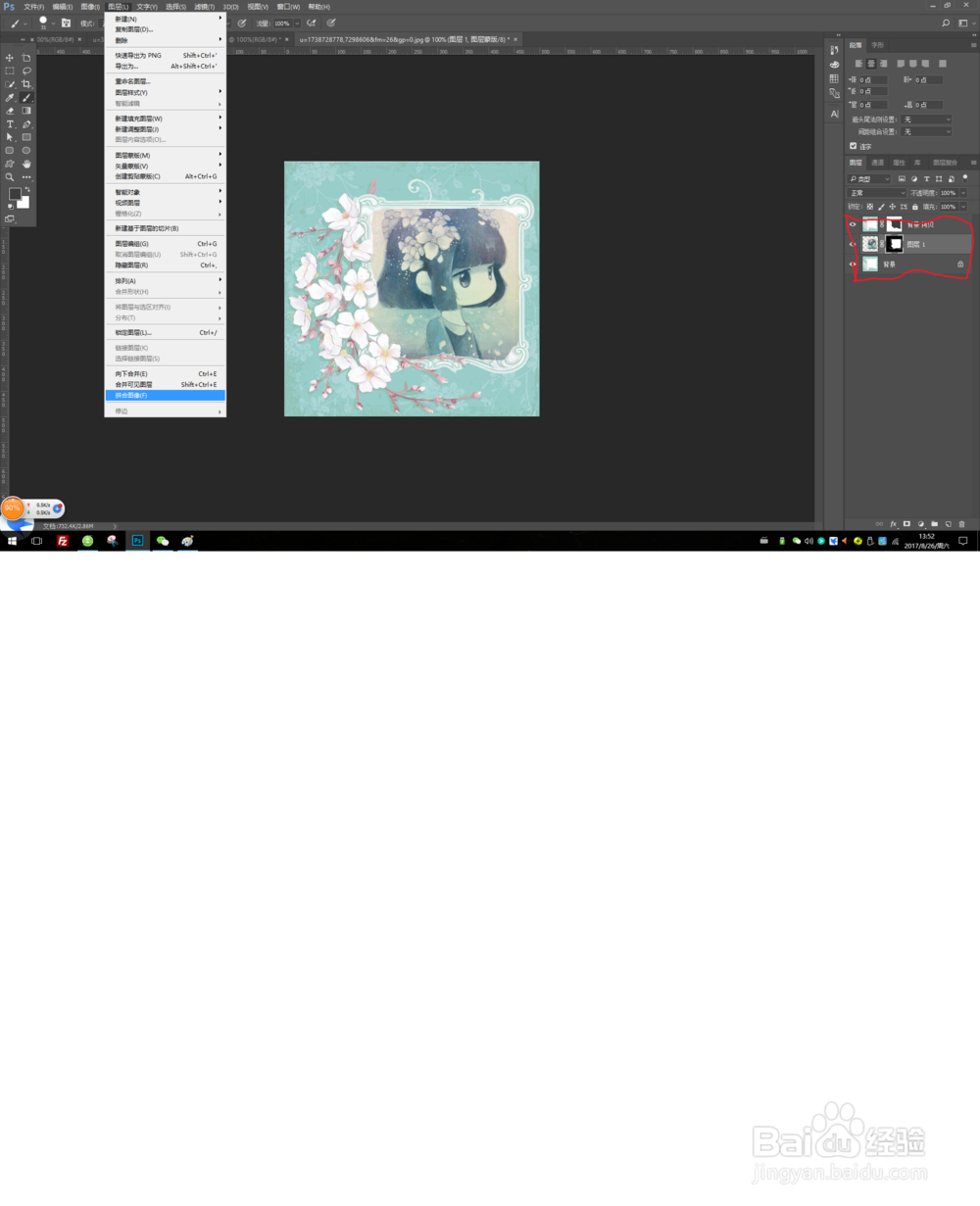Image resolution: width=980 pixels, height=1206 pixels.
Task: Delete layer via trash icon
Action: point(961,524)
